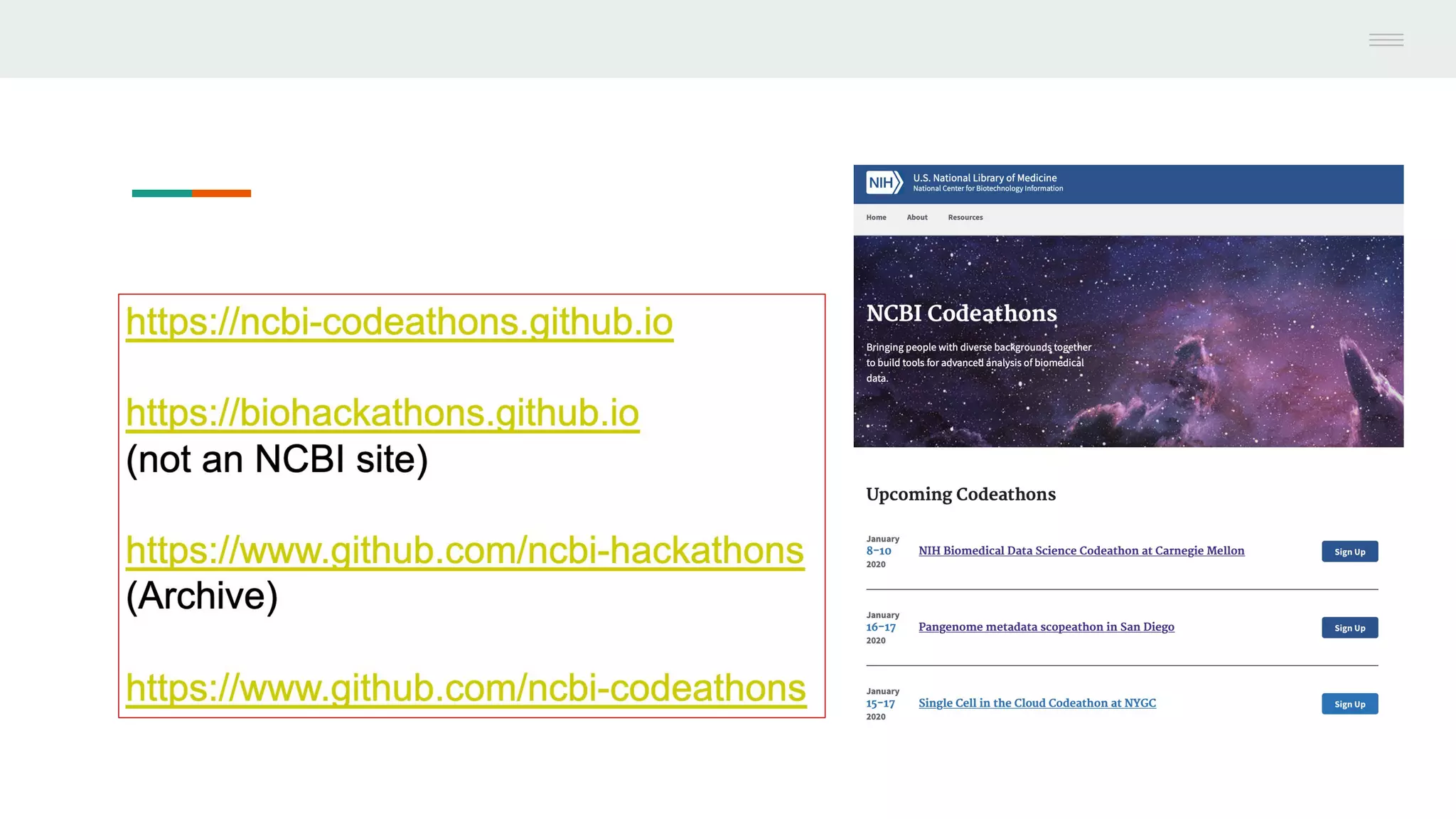Click the January 8-10 2020 date
Screen dimensions: 1456x819
882,552
